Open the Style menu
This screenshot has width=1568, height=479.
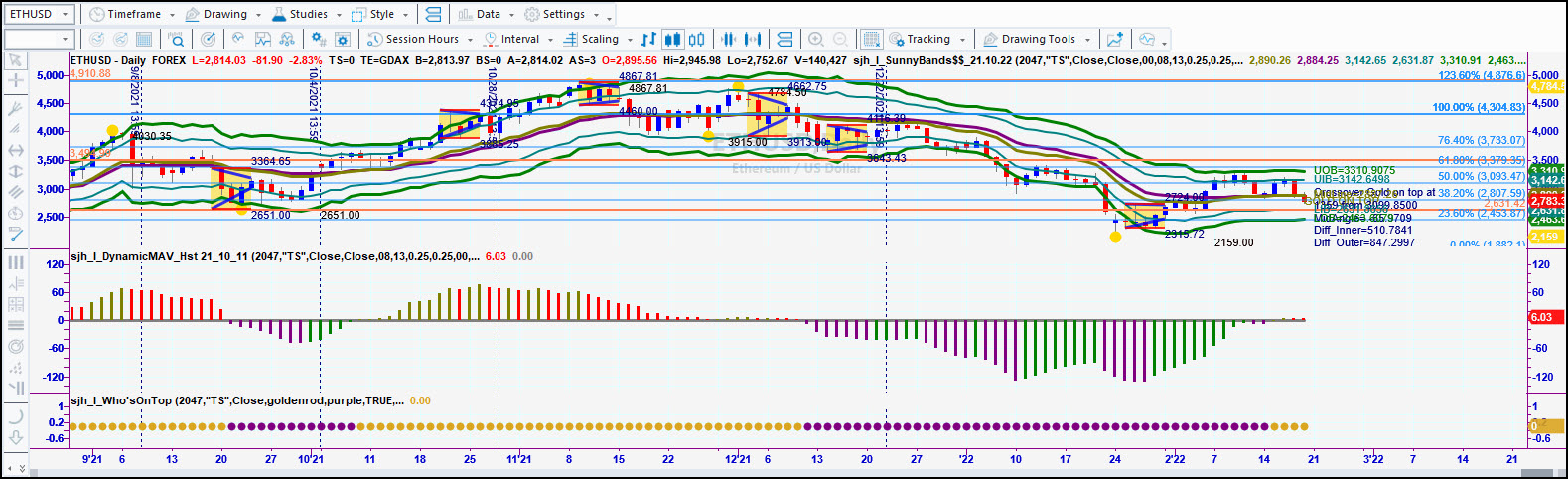point(380,14)
